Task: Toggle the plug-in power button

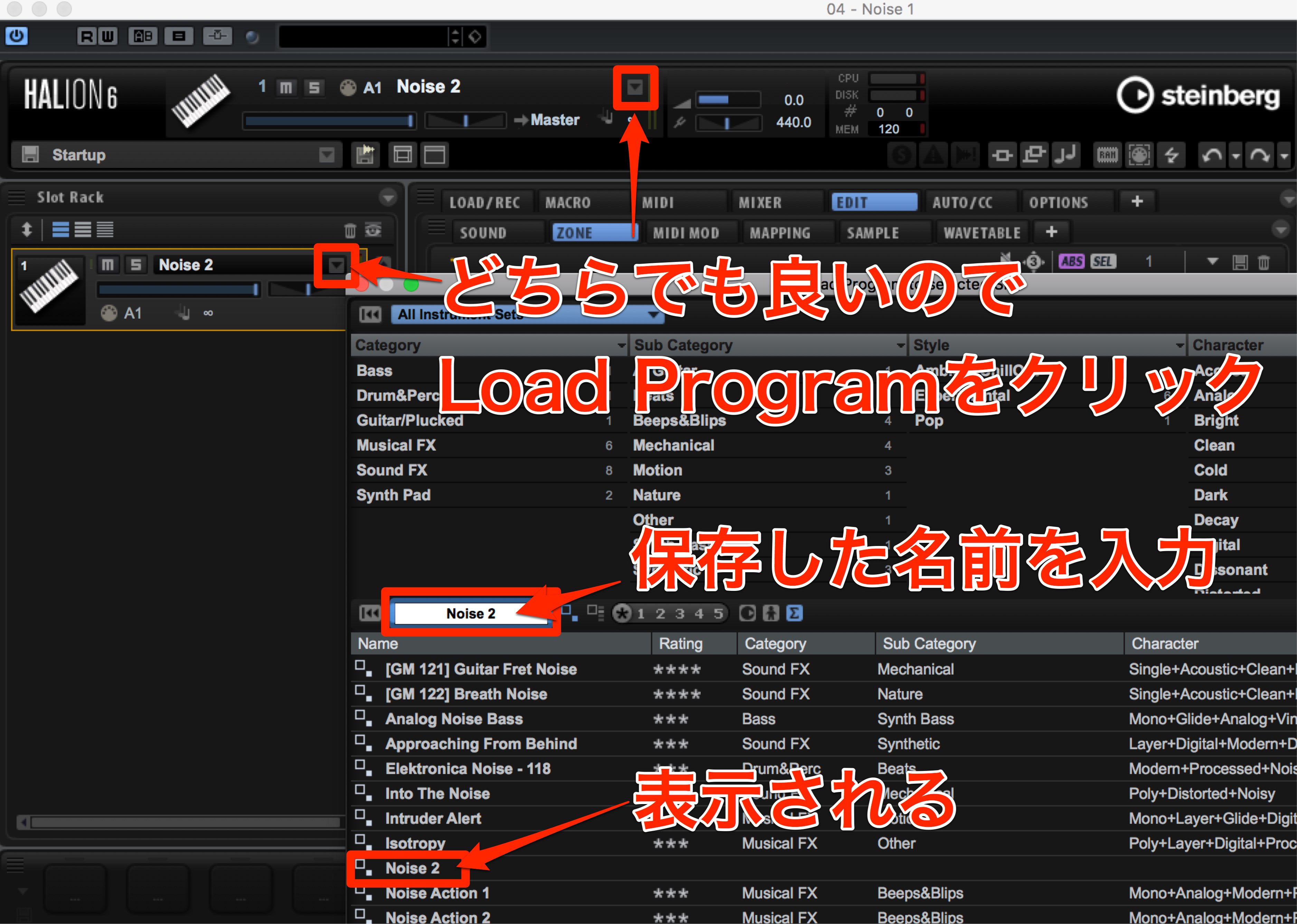Action: (17, 36)
